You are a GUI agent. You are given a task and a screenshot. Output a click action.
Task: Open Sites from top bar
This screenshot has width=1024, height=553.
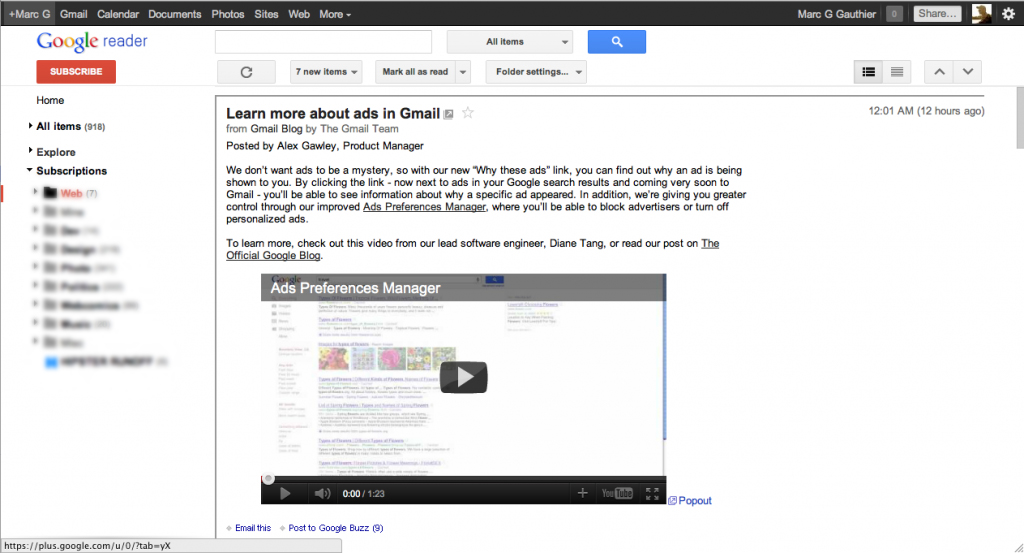click(266, 14)
